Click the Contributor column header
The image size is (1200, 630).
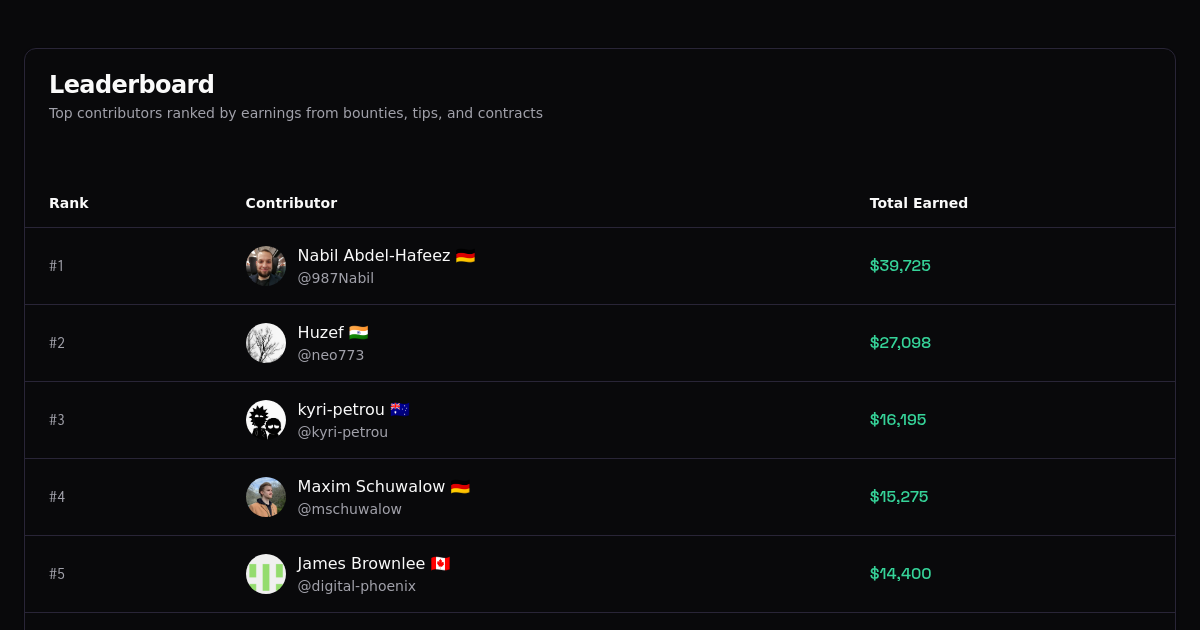[291, 203]
